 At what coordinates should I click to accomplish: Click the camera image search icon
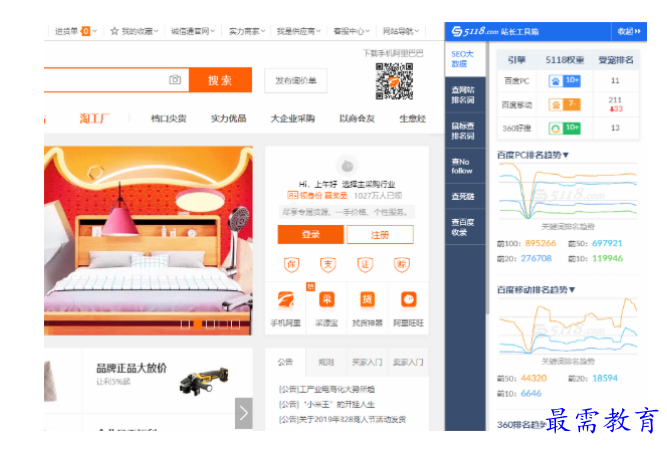(175, 80)
